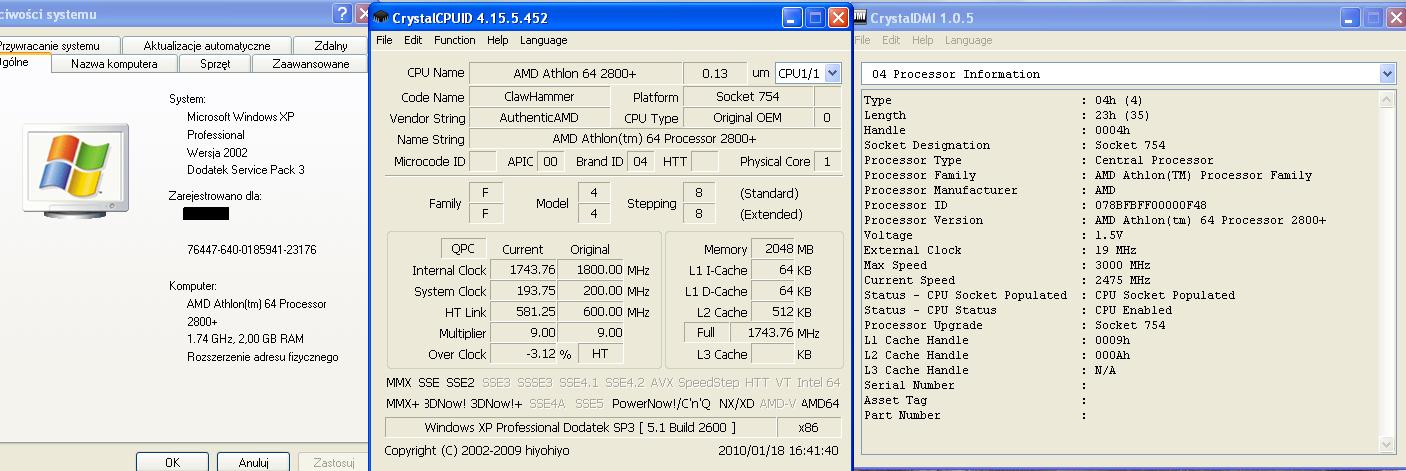Viewport: 1406px width, 471px height.
Task: Open the Help menu in CrystalCPUID
Action: (x=498, y=40)
